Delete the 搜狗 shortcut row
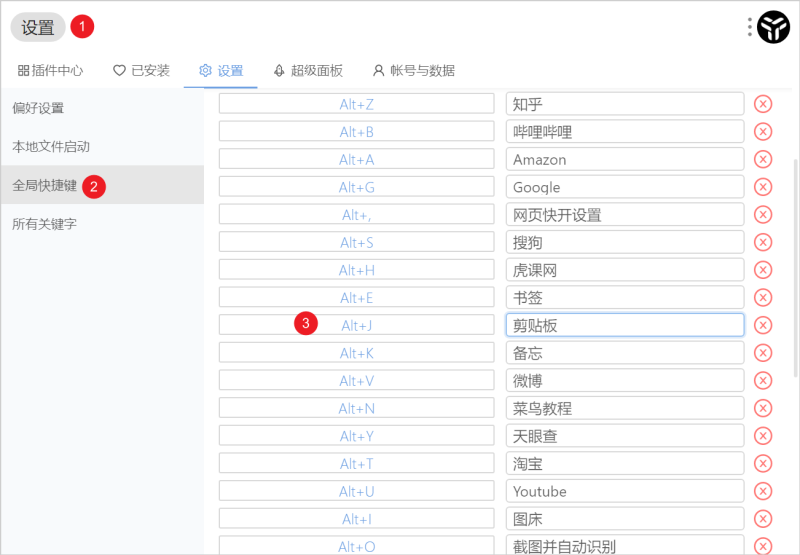800x555 pixels. 763,242
